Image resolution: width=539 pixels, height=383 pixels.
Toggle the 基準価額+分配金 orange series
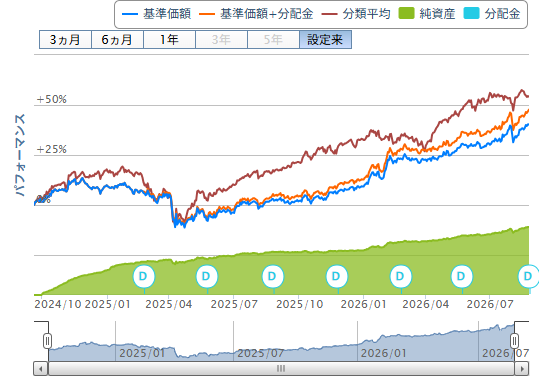[x=256, y=14]
